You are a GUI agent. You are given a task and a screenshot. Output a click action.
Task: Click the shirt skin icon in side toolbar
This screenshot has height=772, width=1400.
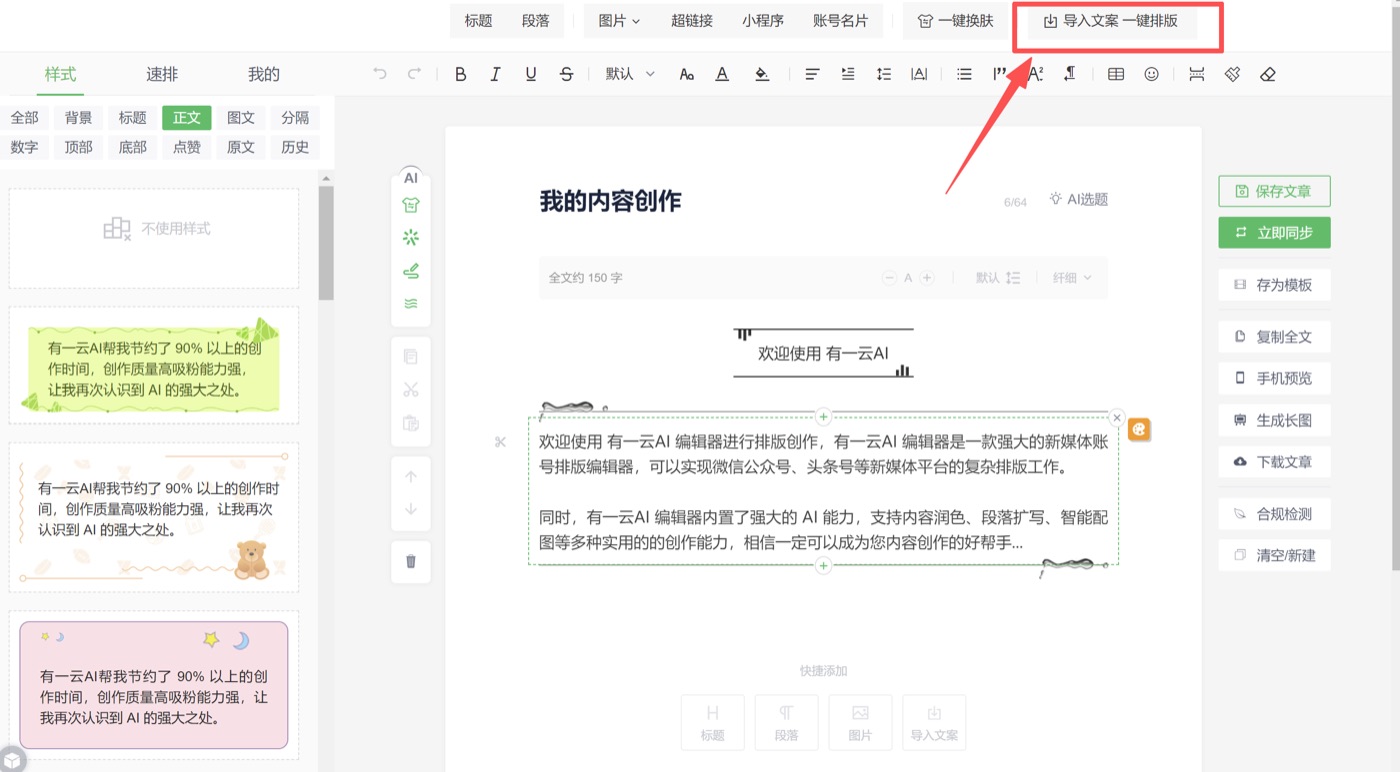pos(411,205)
